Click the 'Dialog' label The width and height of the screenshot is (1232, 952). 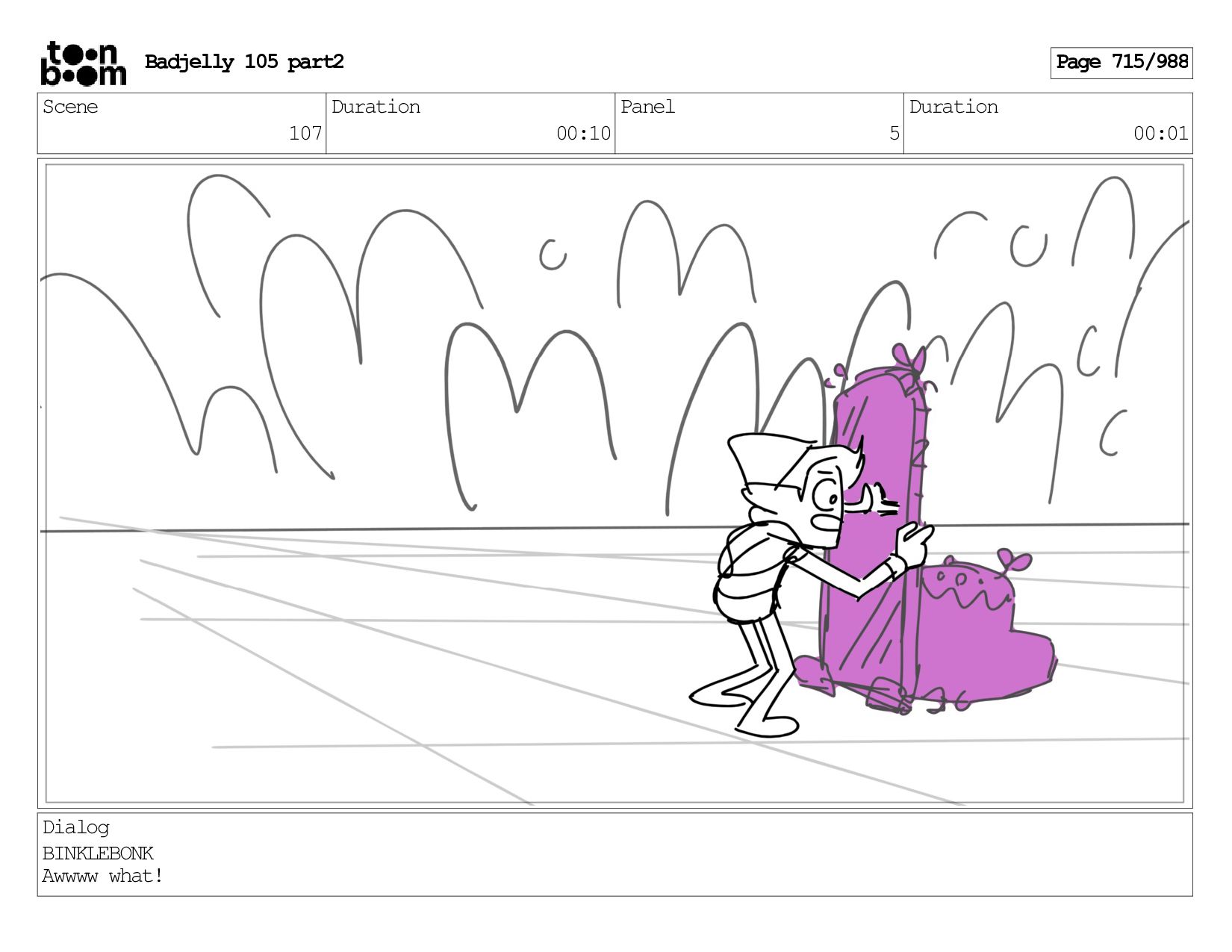(x=76, y=828)
